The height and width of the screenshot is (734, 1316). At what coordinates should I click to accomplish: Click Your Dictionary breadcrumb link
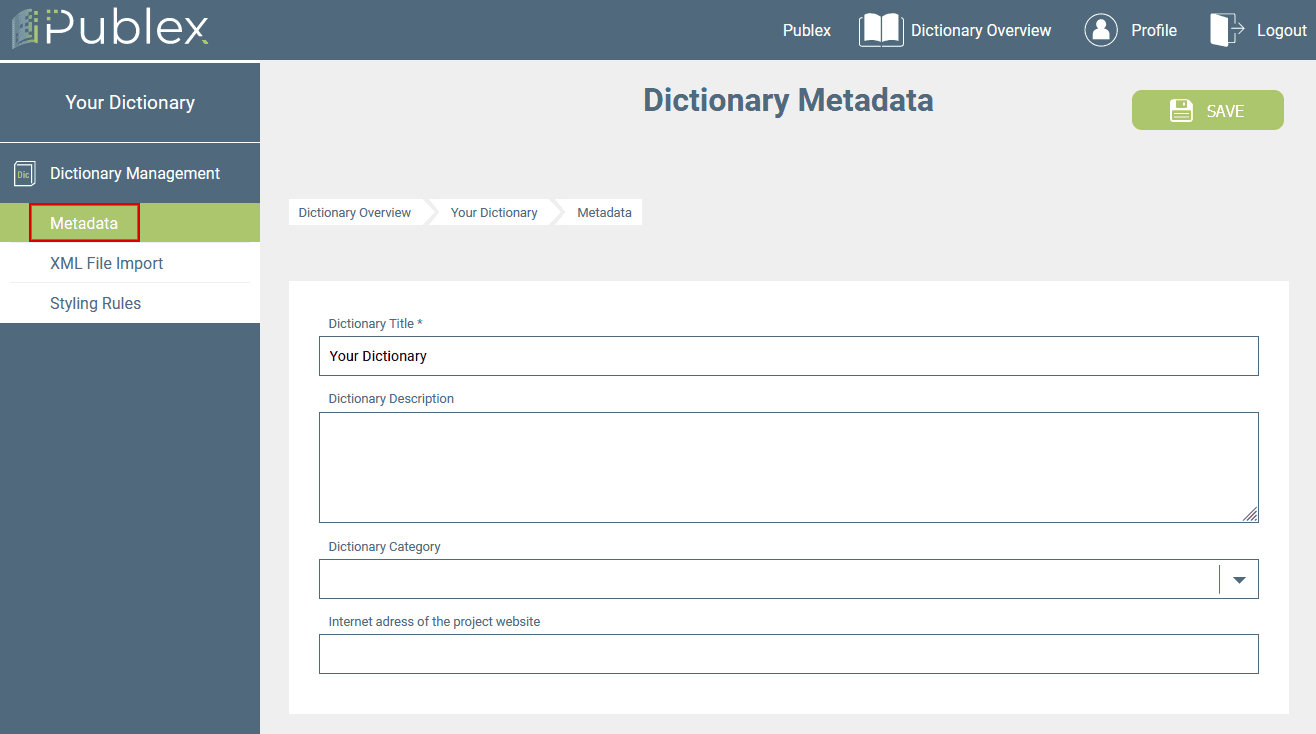click(x=493, y=212)
